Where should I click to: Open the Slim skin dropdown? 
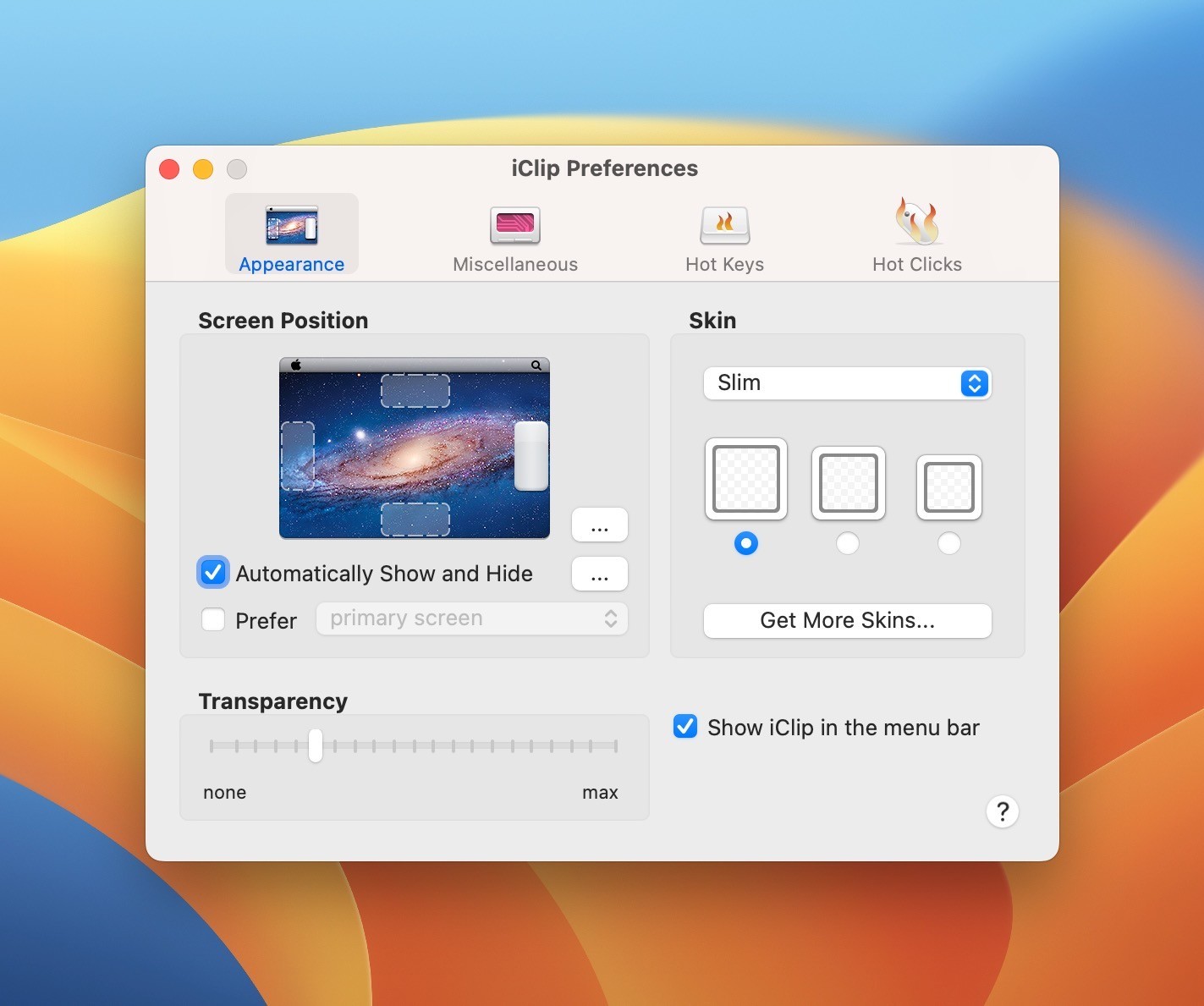[x=847, y=383]
